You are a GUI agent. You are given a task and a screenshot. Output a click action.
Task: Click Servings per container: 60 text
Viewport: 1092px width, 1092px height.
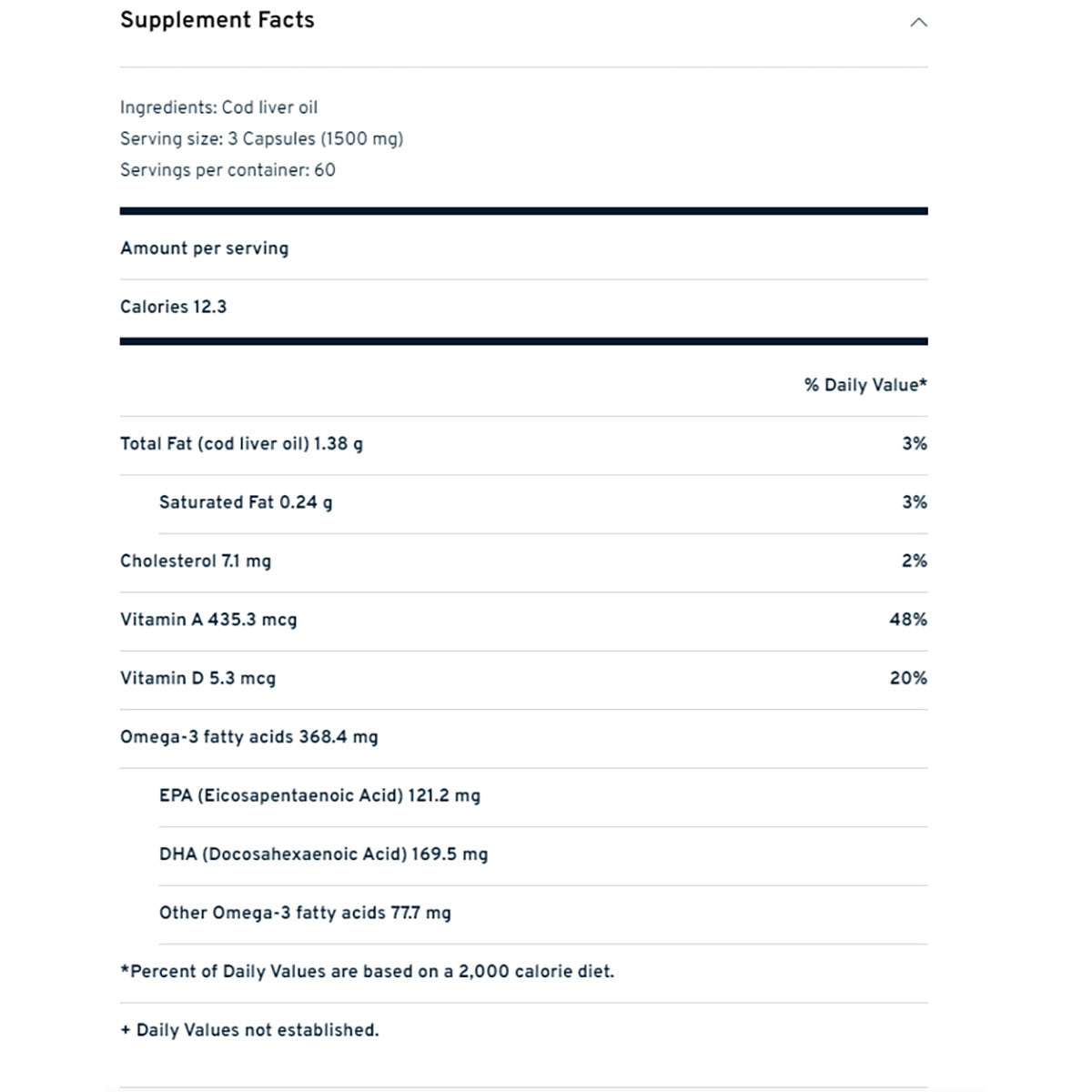click(227, 170)
